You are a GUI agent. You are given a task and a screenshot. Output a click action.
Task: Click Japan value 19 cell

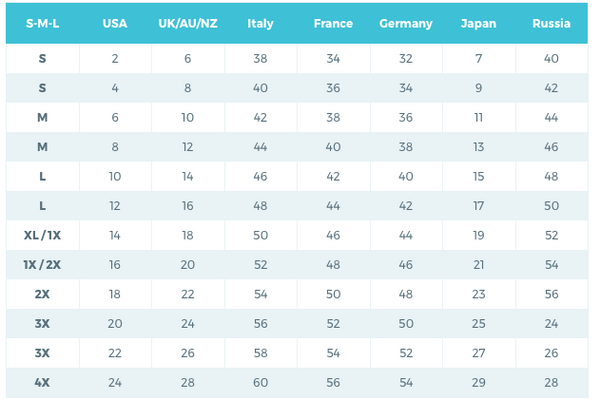click(478, 236)
